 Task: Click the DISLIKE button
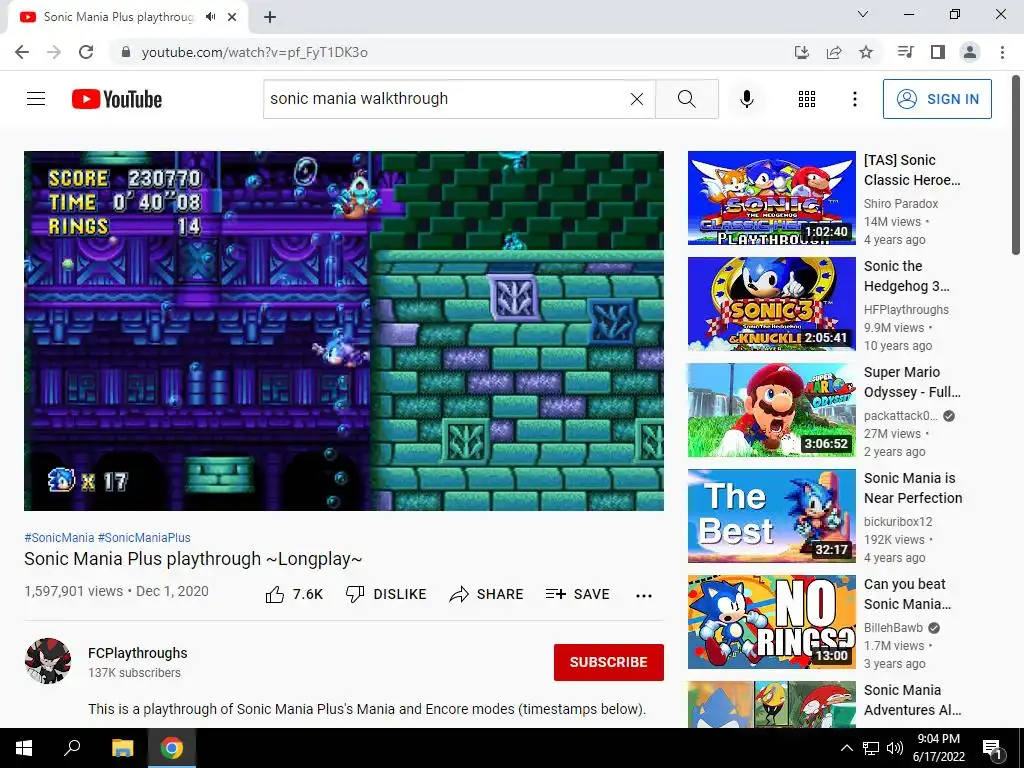pyautogui.click(x=386, y=594)
